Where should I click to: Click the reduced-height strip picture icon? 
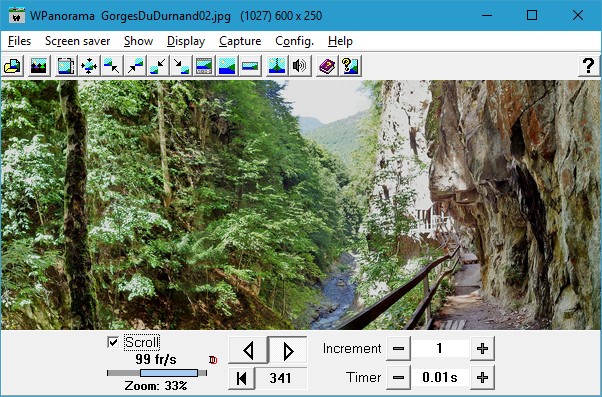point(250,66)
